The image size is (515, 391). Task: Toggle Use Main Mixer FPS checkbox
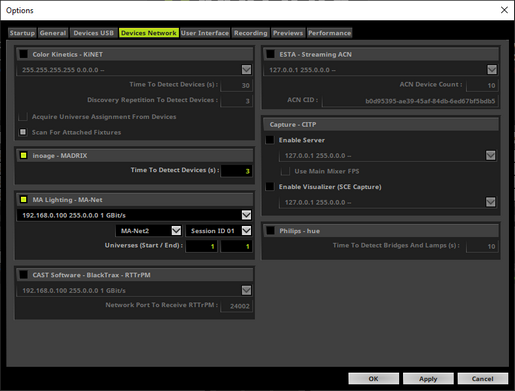285,171
